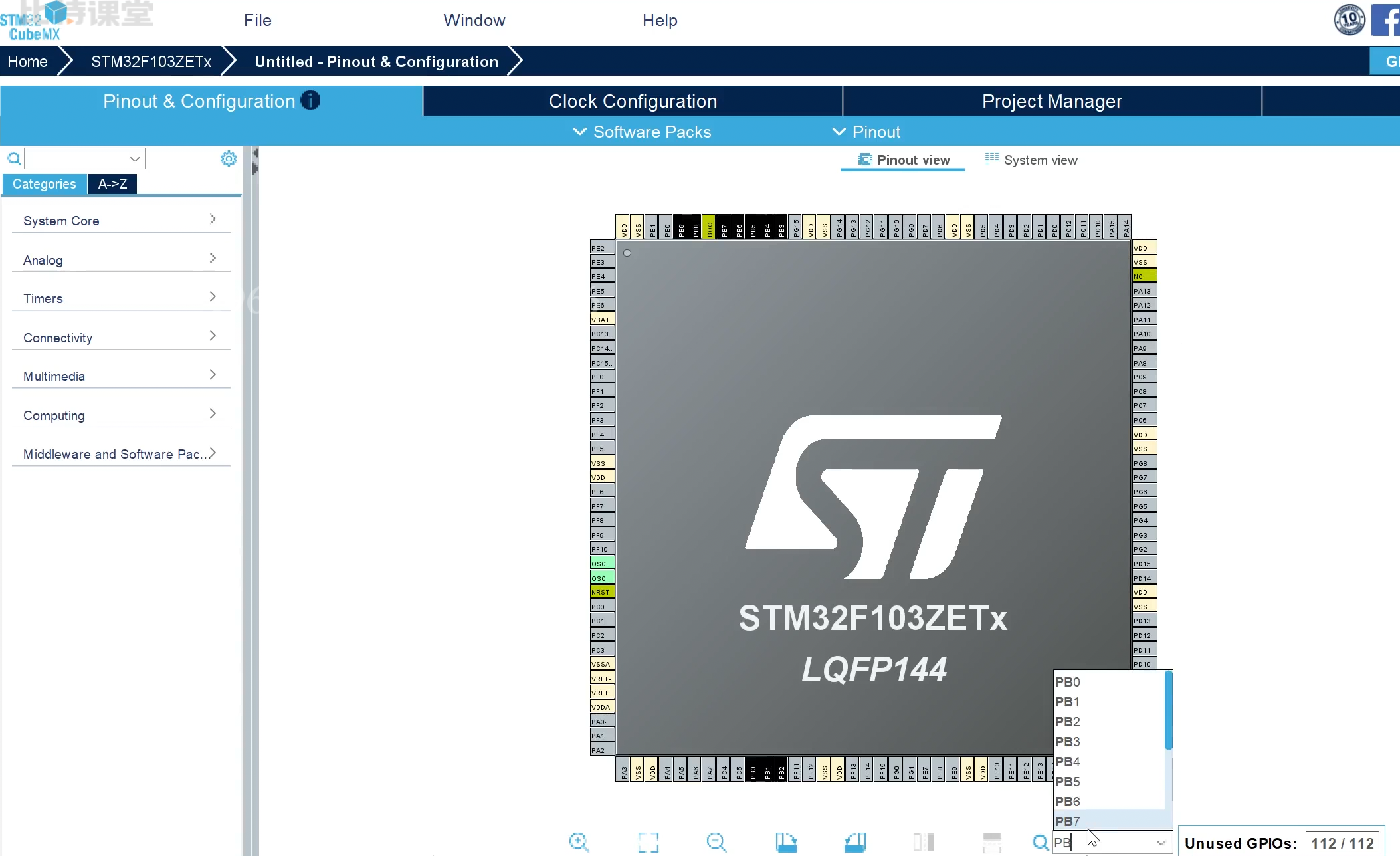
Task: Click the PD15 pin on the chip
Action: [x=1145, y=563]
